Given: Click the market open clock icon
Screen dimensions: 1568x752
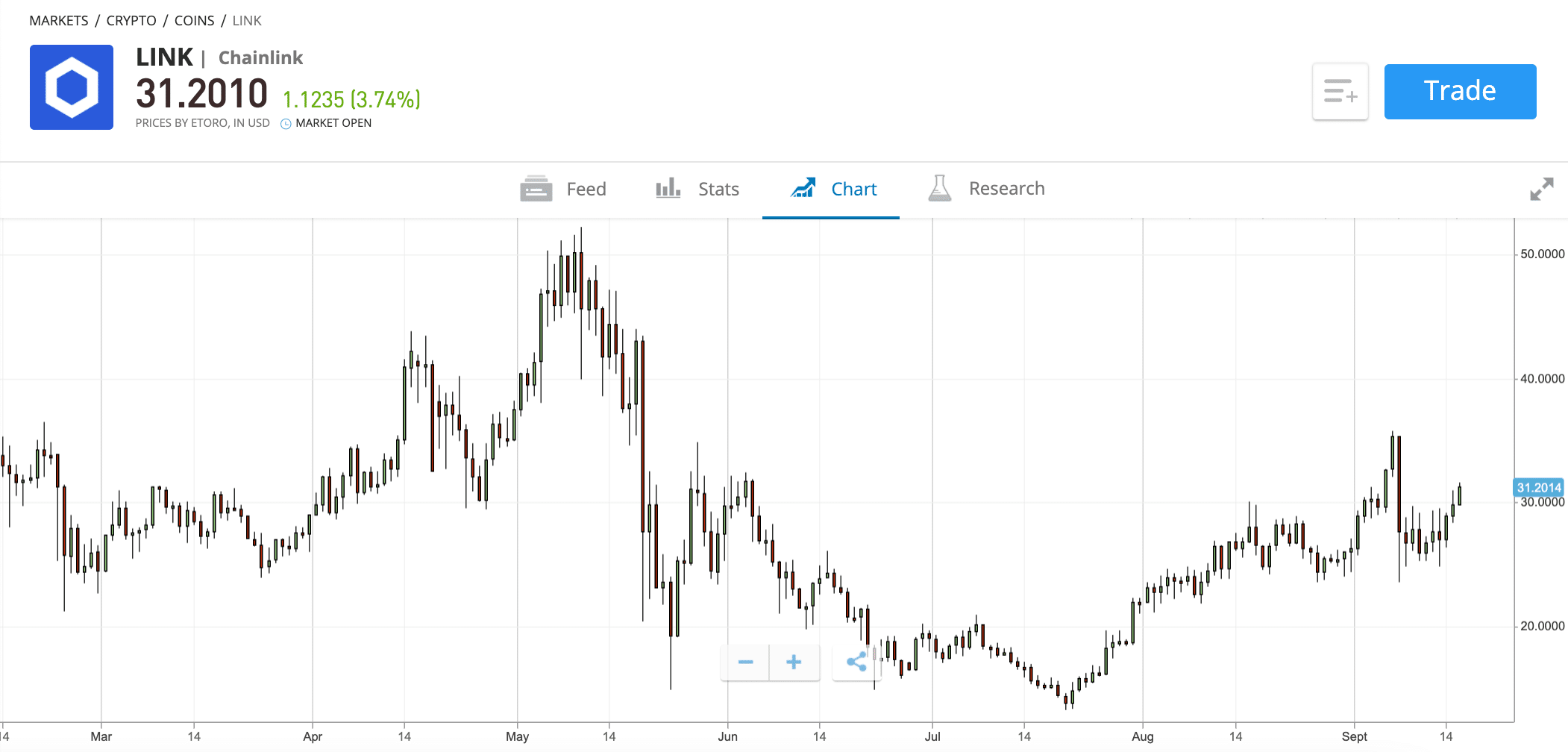Looking at the screenshot, I should point(286,124).
